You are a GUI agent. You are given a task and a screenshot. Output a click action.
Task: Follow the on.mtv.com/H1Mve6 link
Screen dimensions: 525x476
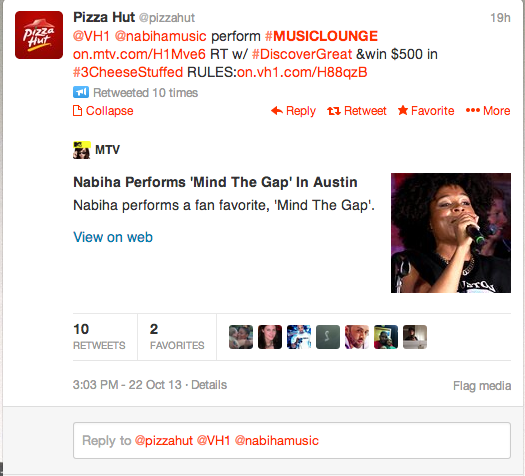click(139, 54)
